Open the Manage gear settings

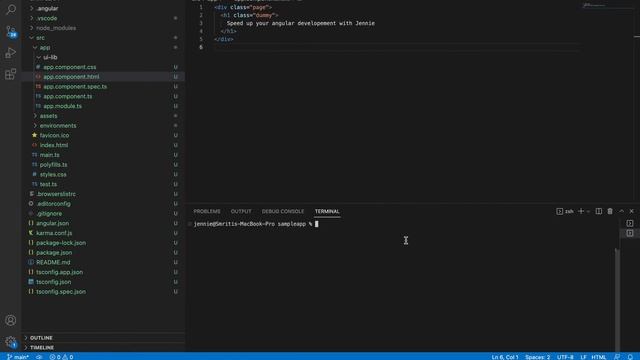tap(11, 342)
